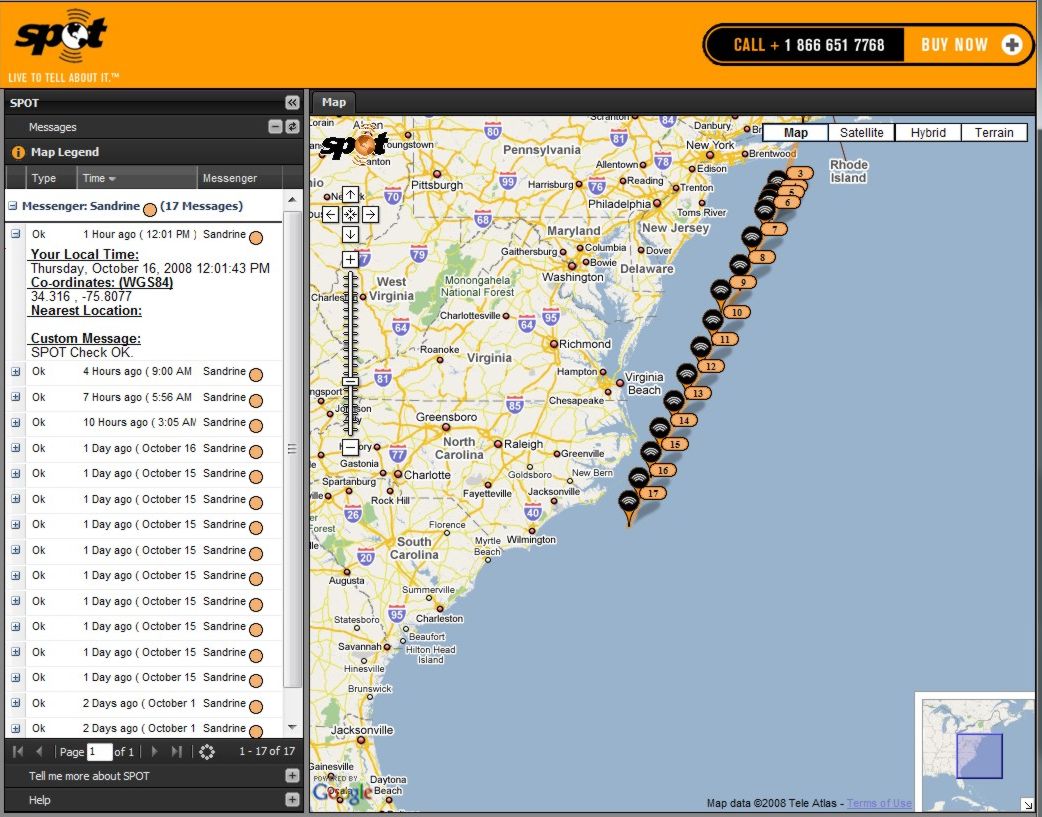Click the SPOT logo in header

point(62,37)
